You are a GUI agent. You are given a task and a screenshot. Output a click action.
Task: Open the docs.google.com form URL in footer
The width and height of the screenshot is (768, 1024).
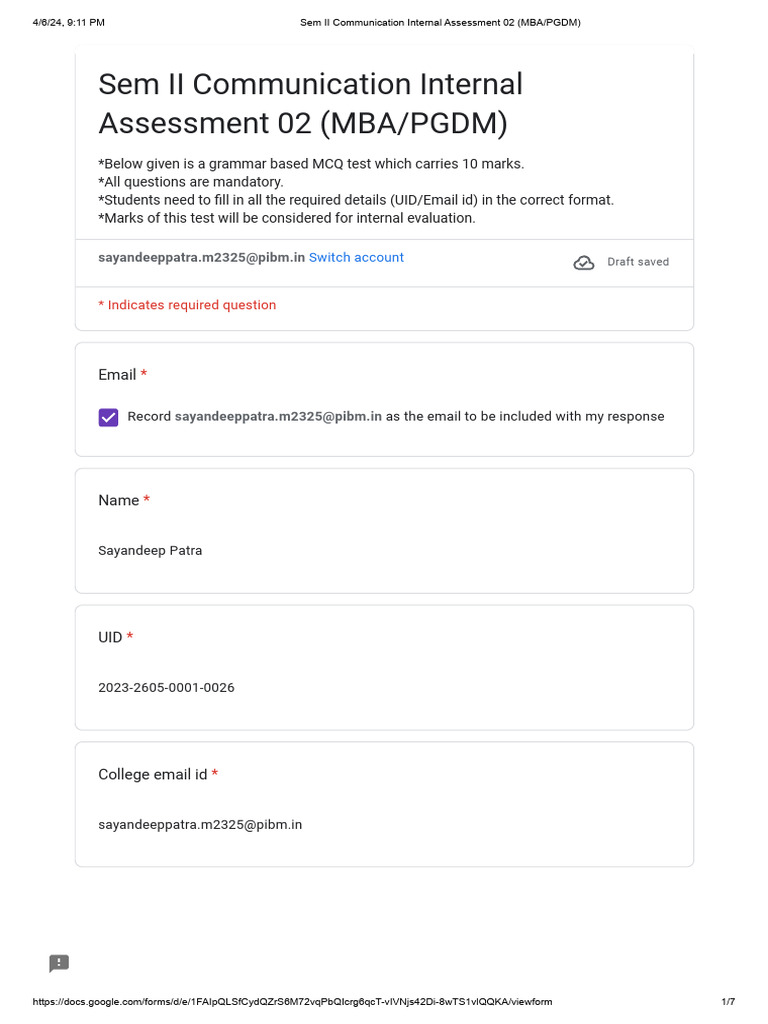[x=292, y=1001]
